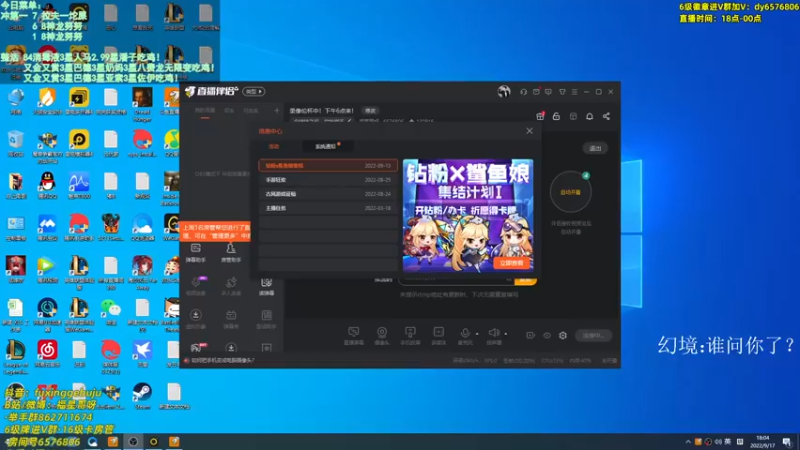Screen dimensions: 800x450
Task: Click the 修改 button beside the stream title
Action: 370,111
